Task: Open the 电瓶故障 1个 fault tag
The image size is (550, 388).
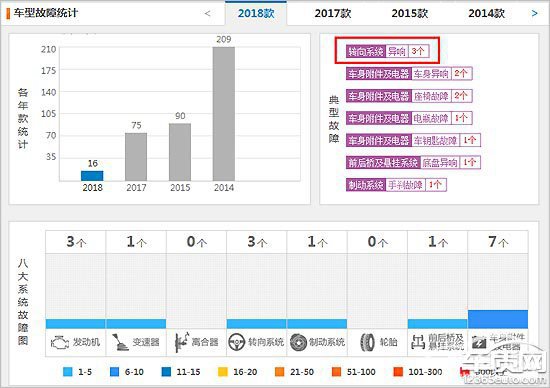Action: click(x=409, y=118)
